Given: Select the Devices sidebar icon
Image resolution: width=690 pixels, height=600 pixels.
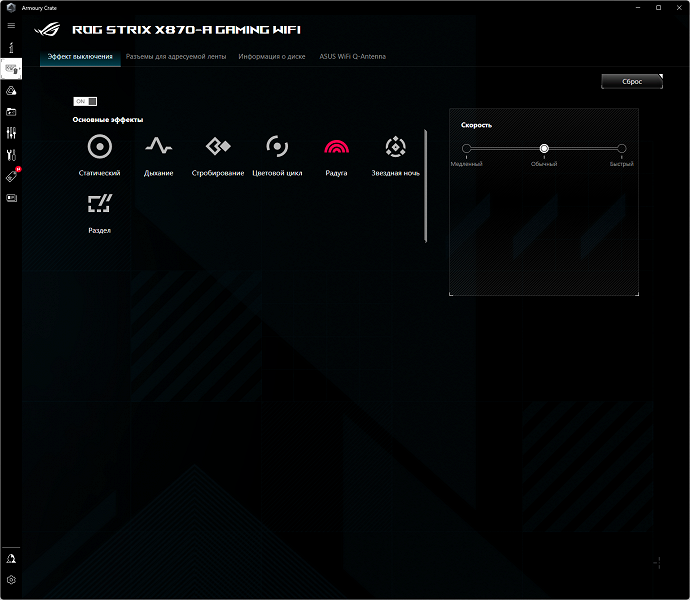Looking at the screenshot, I should tap(11, 69).
